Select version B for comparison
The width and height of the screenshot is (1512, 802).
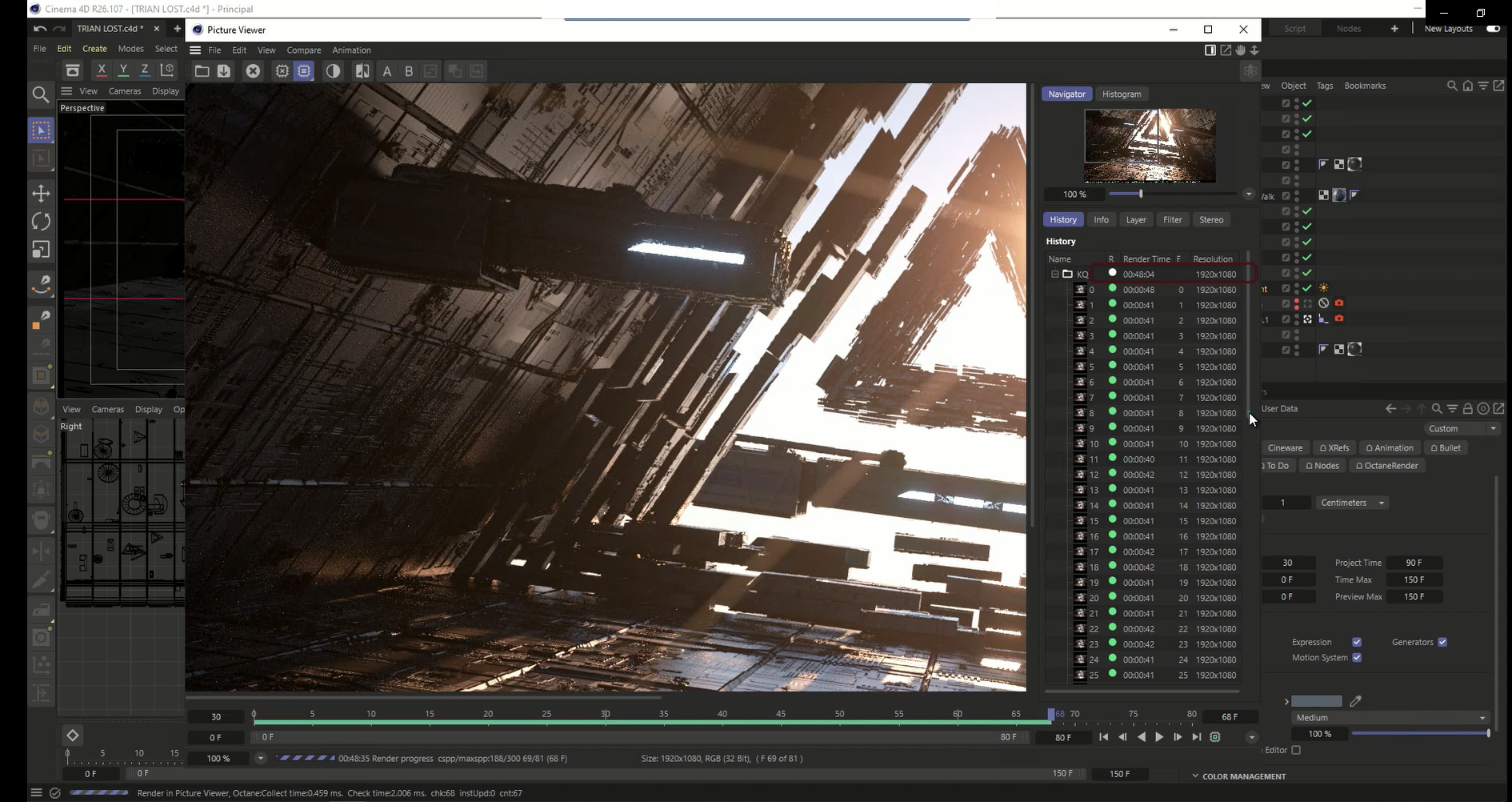point(409,71)
